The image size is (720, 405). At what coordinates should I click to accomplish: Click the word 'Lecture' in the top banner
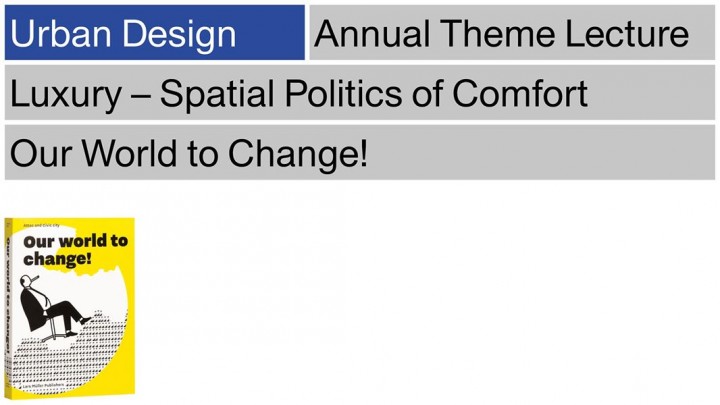[627, 34]
